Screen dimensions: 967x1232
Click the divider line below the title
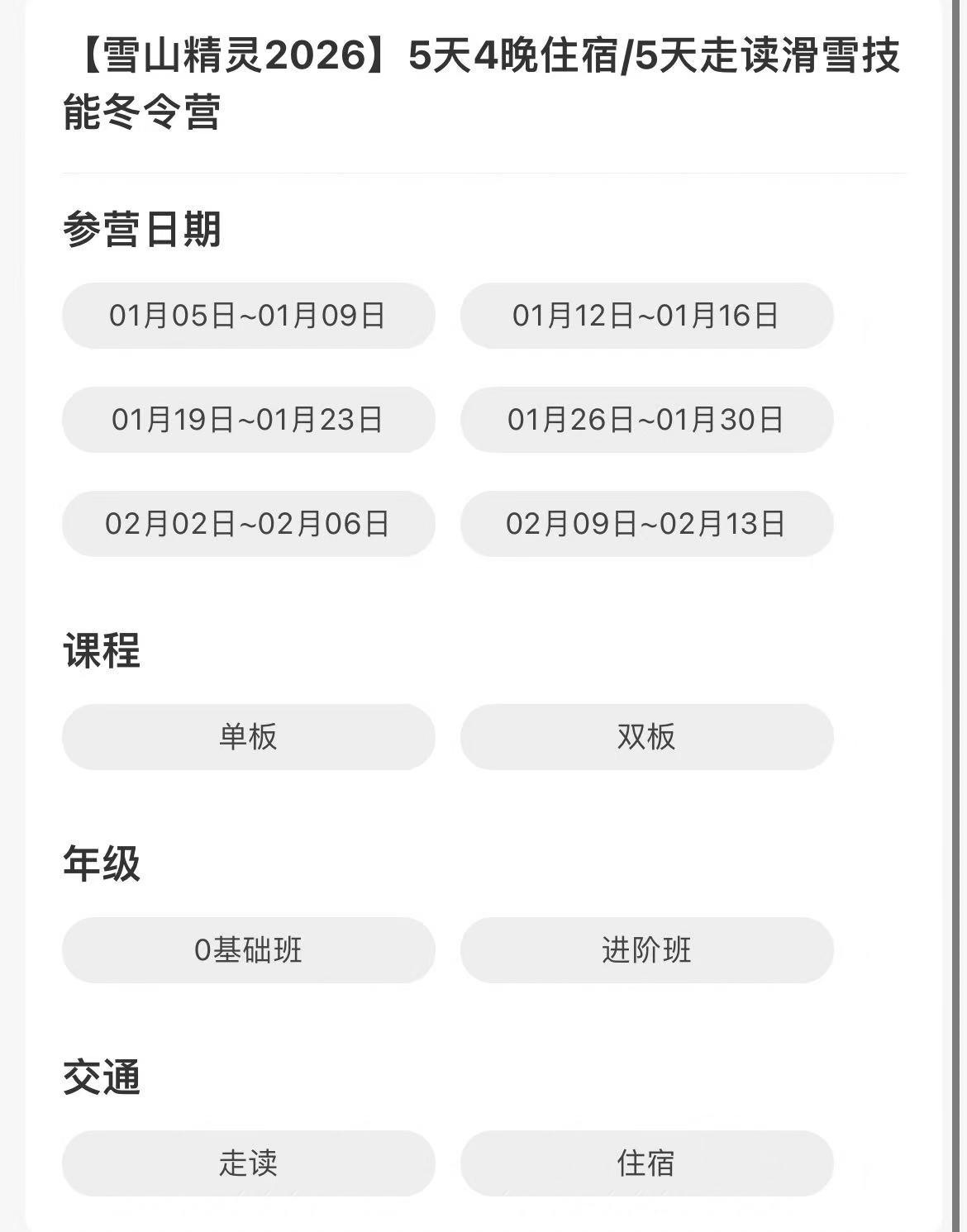click(x=483, y=174)
